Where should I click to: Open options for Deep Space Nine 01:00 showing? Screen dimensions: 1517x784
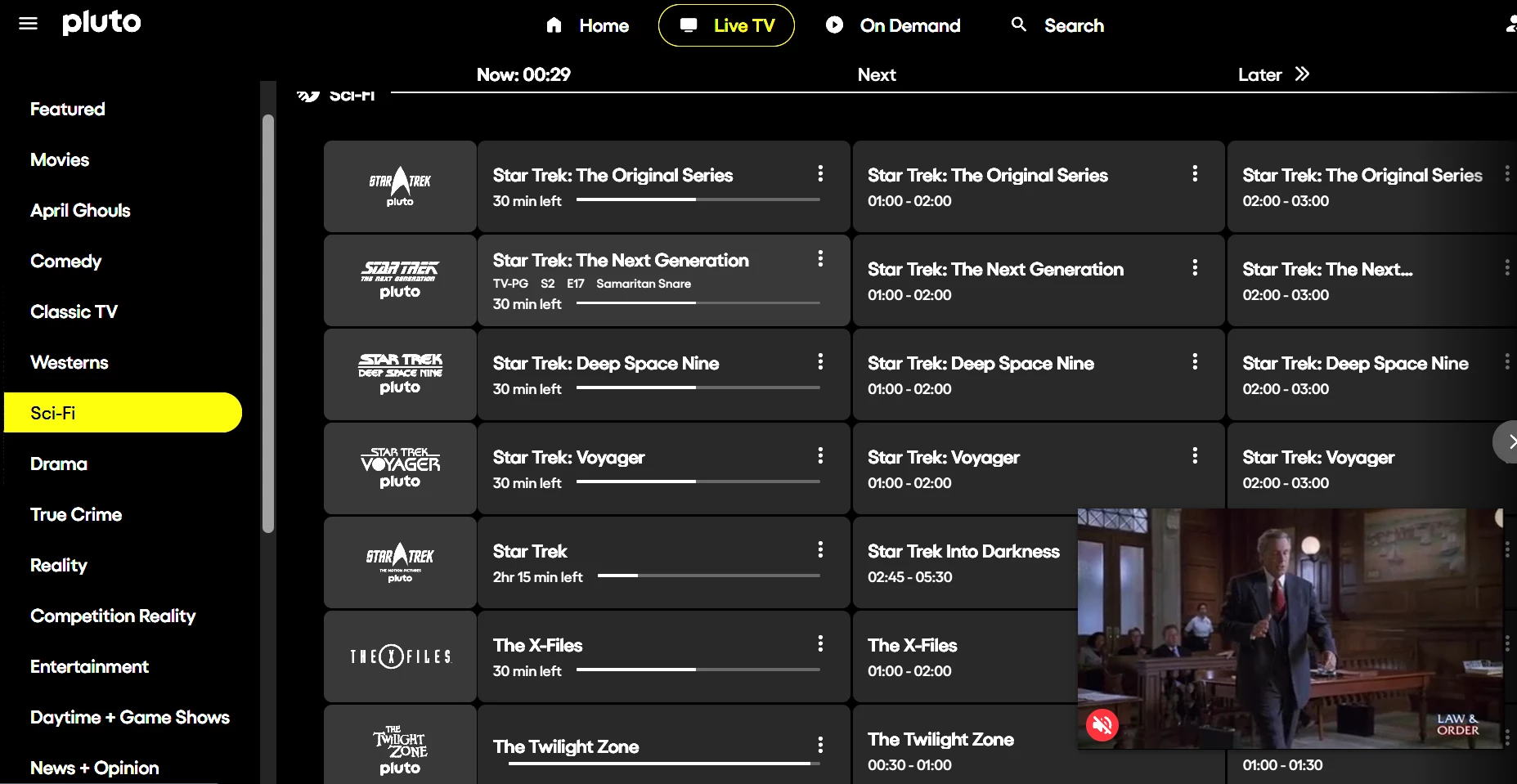(1195, 361)
